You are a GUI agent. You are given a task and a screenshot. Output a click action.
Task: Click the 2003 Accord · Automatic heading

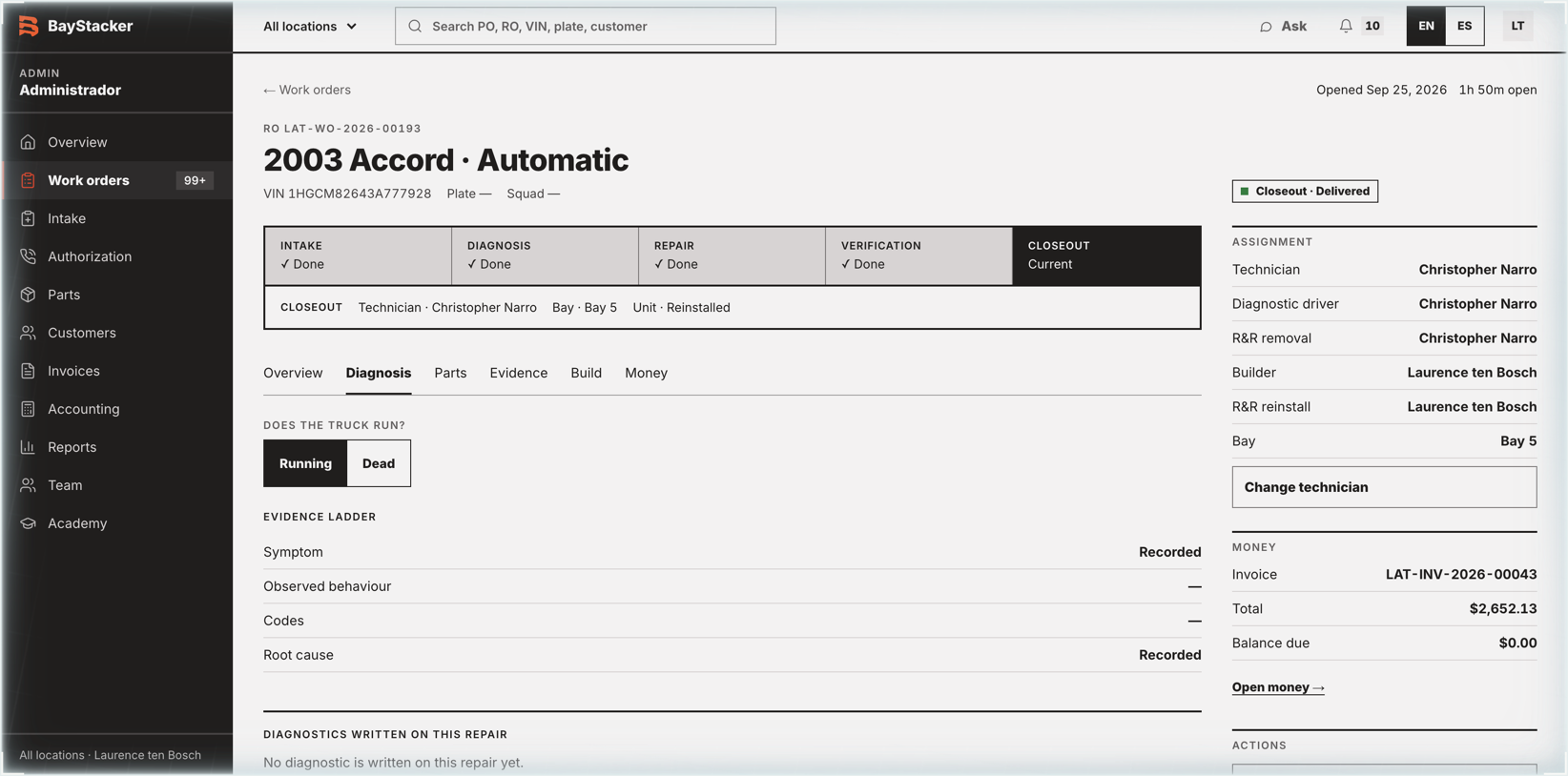[x=445, y=160]
